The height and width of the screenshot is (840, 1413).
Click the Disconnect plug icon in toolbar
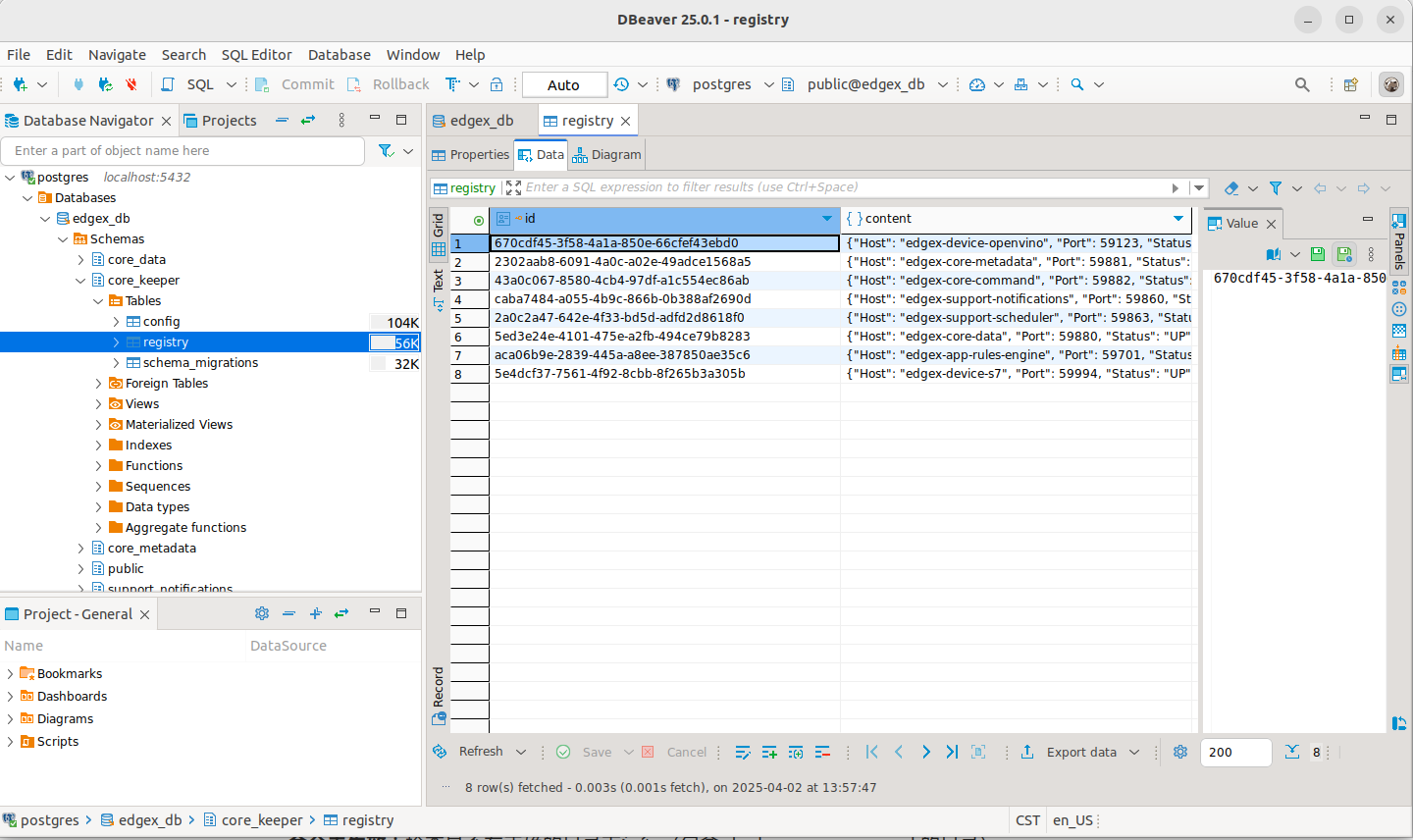point(131,84)
